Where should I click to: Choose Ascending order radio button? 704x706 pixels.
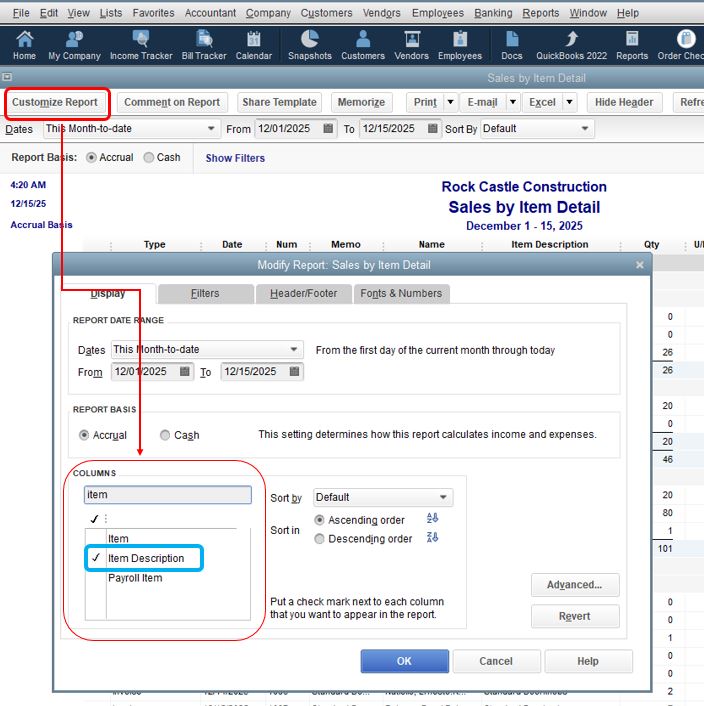tap(319, 520)
